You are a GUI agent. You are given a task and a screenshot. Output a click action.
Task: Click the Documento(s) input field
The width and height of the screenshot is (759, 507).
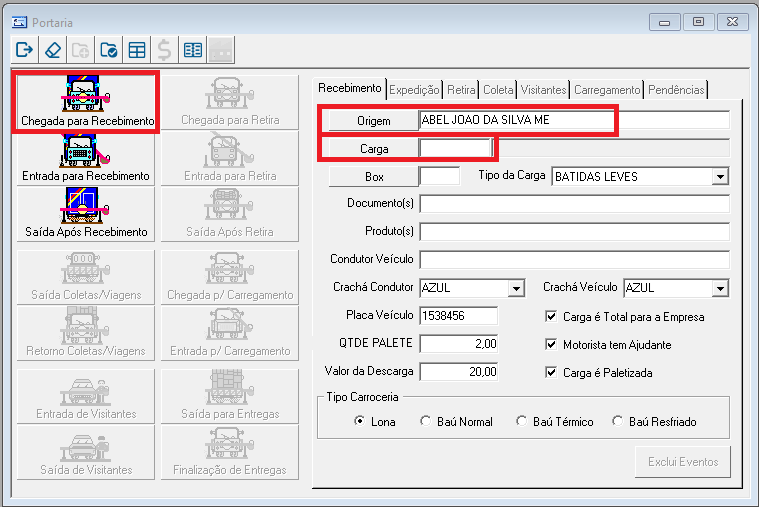click(x=575, y=204)
